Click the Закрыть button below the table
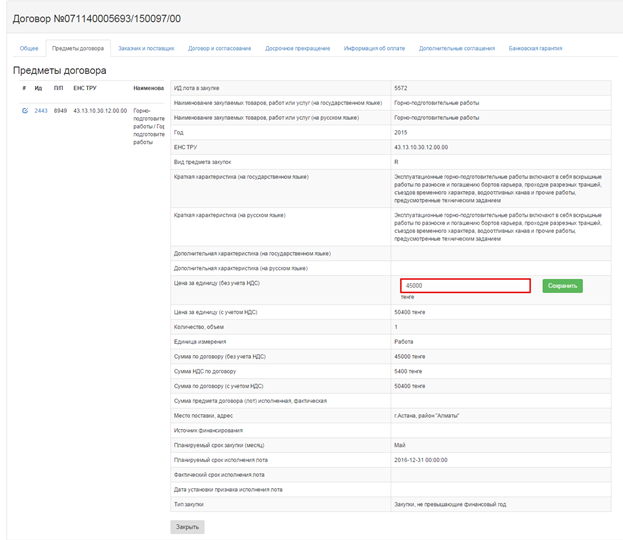The image size is (623, 540). click(187, 526)
